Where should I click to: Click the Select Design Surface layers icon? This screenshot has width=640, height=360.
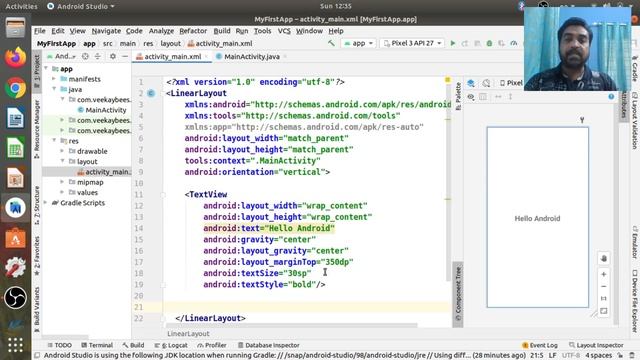471,83
